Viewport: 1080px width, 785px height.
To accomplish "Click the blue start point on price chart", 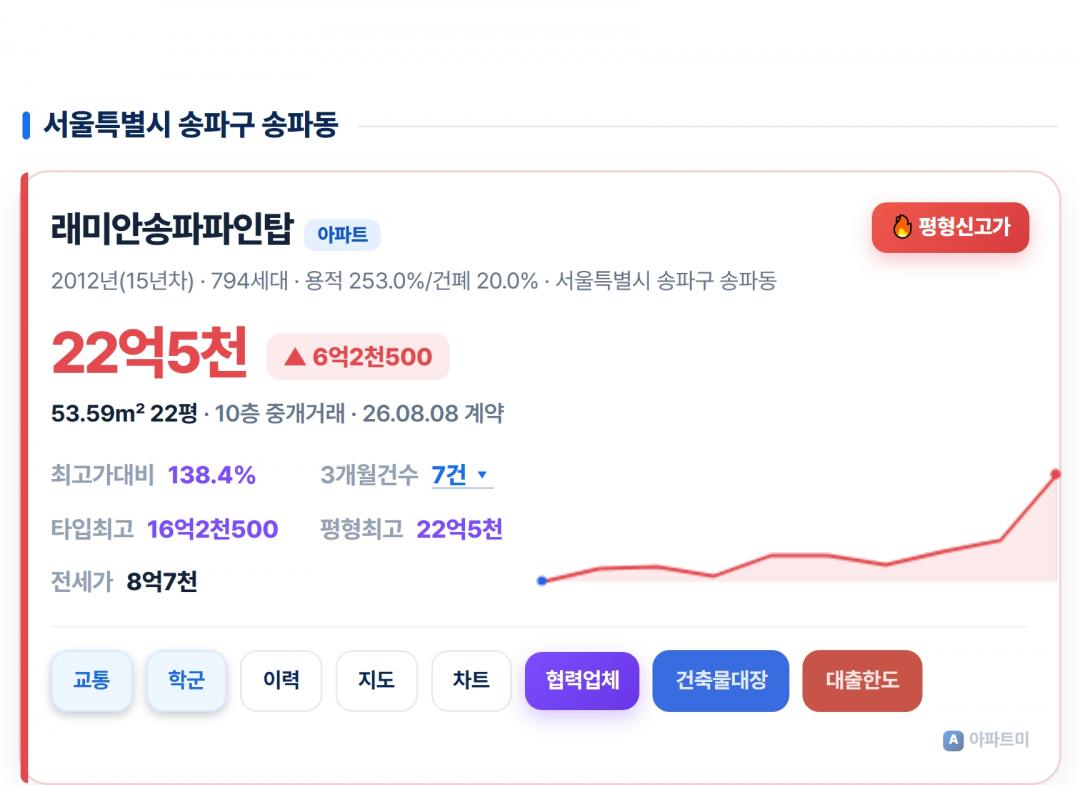I will [x=542, y=581].
